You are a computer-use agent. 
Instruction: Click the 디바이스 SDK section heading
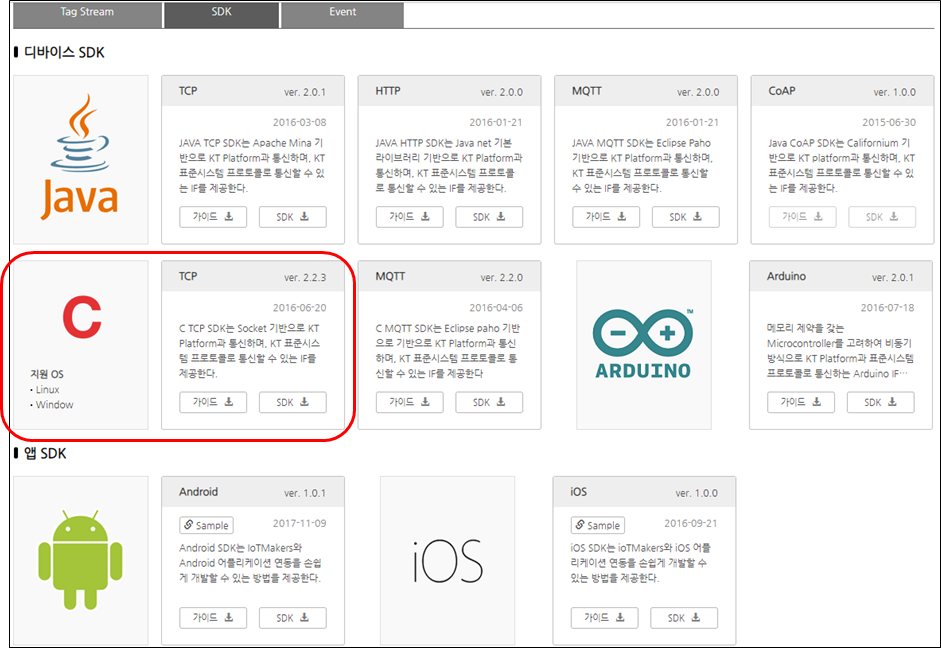[64, 52]
